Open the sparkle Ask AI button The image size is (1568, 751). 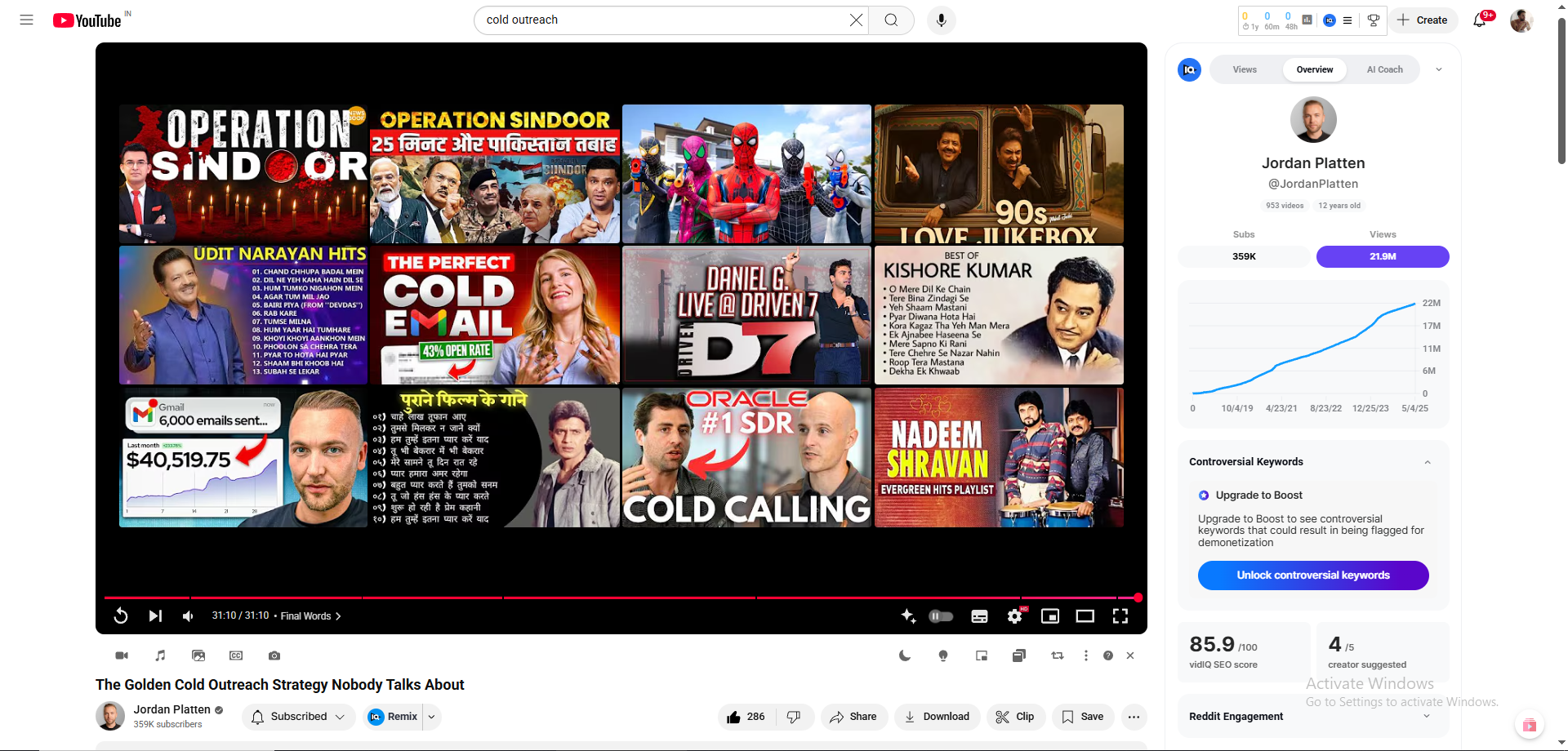tap(908, 615)
